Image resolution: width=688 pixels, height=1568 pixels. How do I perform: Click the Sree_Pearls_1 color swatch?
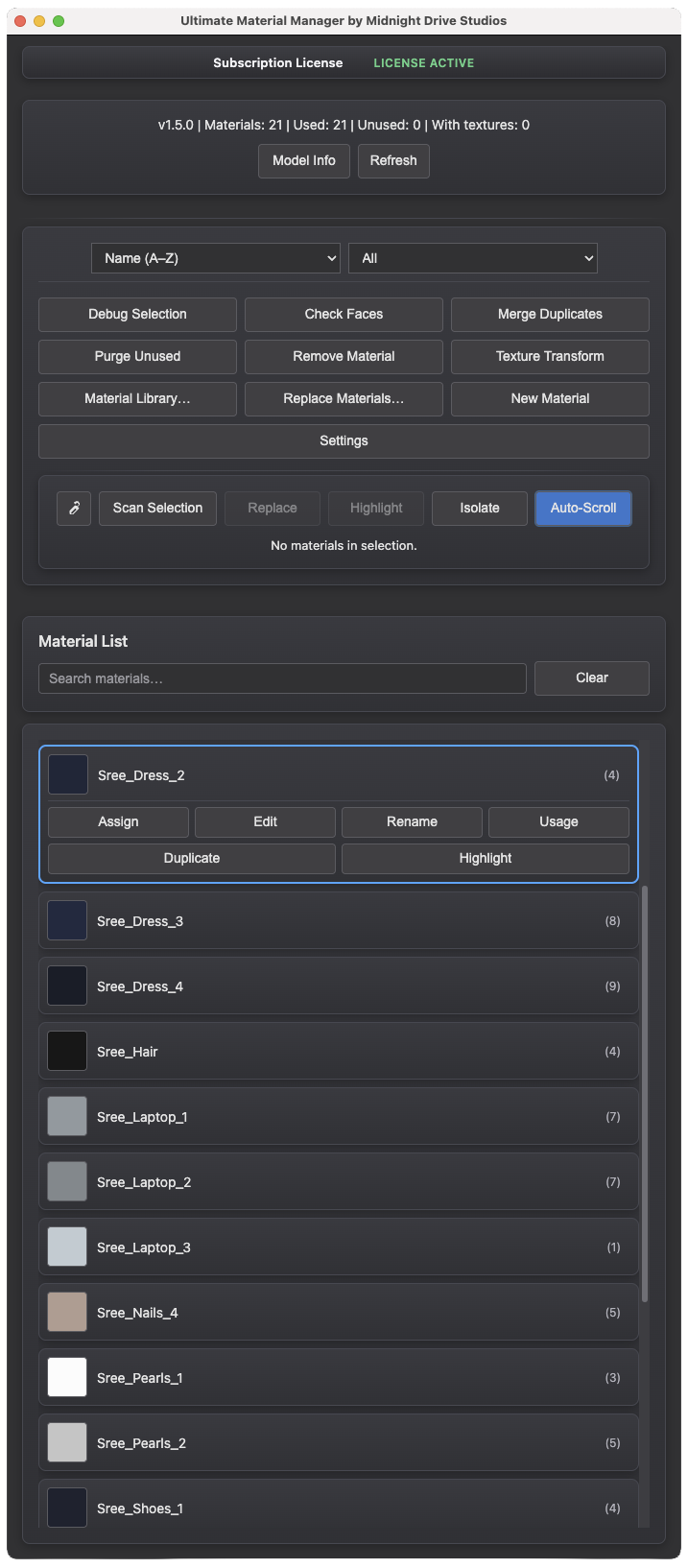(x=66, y=1377)
